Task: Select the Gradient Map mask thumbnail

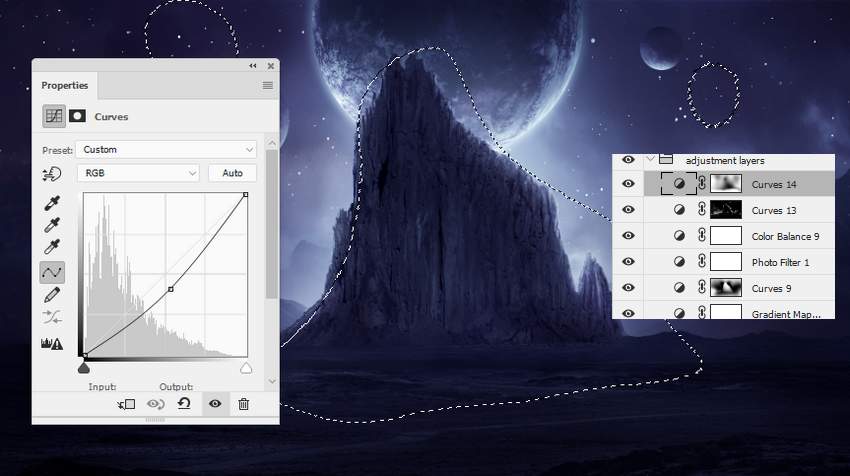Action: pyautogui.click(x=726, y=312)
